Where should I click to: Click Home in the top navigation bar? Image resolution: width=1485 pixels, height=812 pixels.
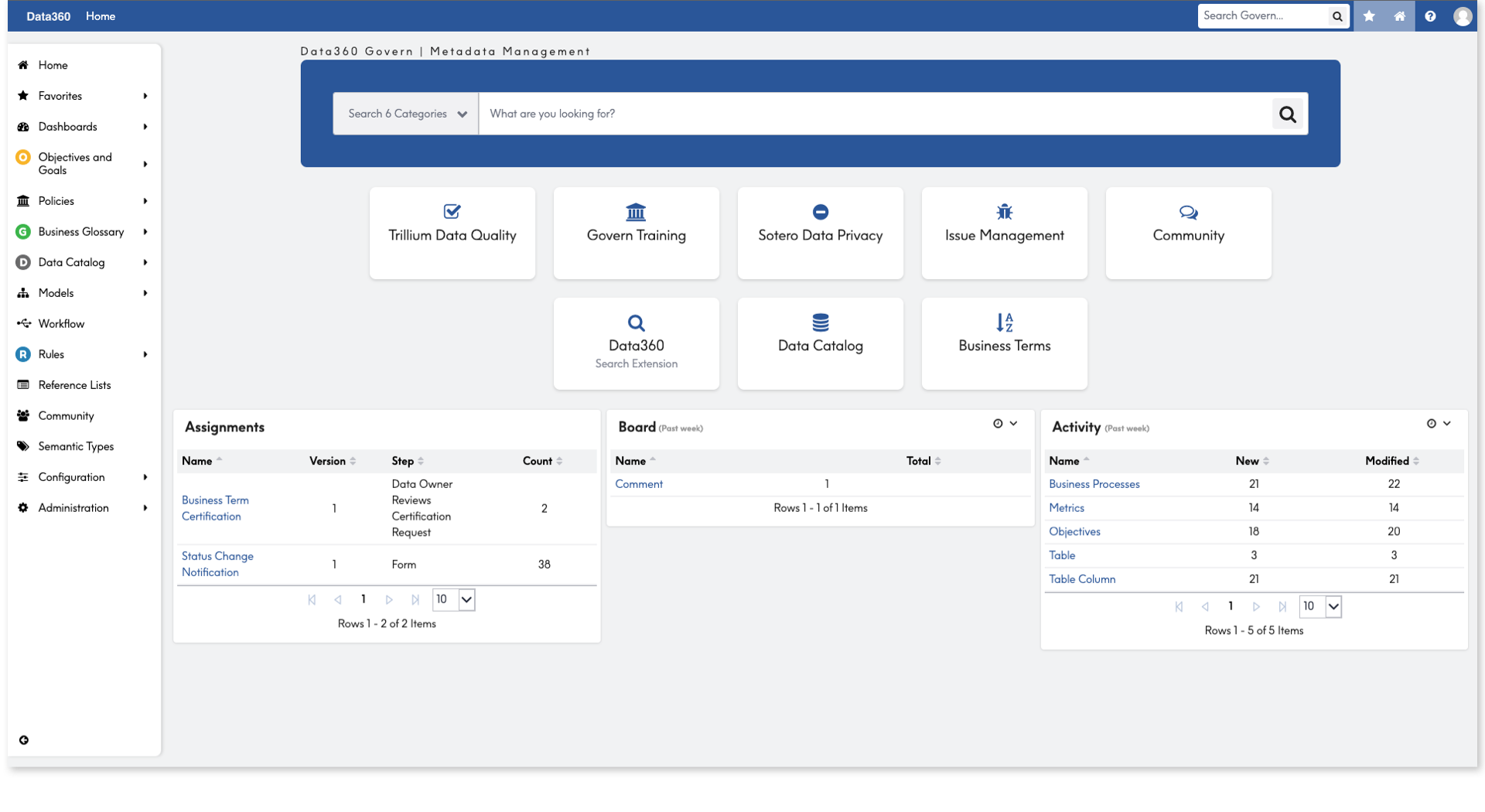click(101, 16)
